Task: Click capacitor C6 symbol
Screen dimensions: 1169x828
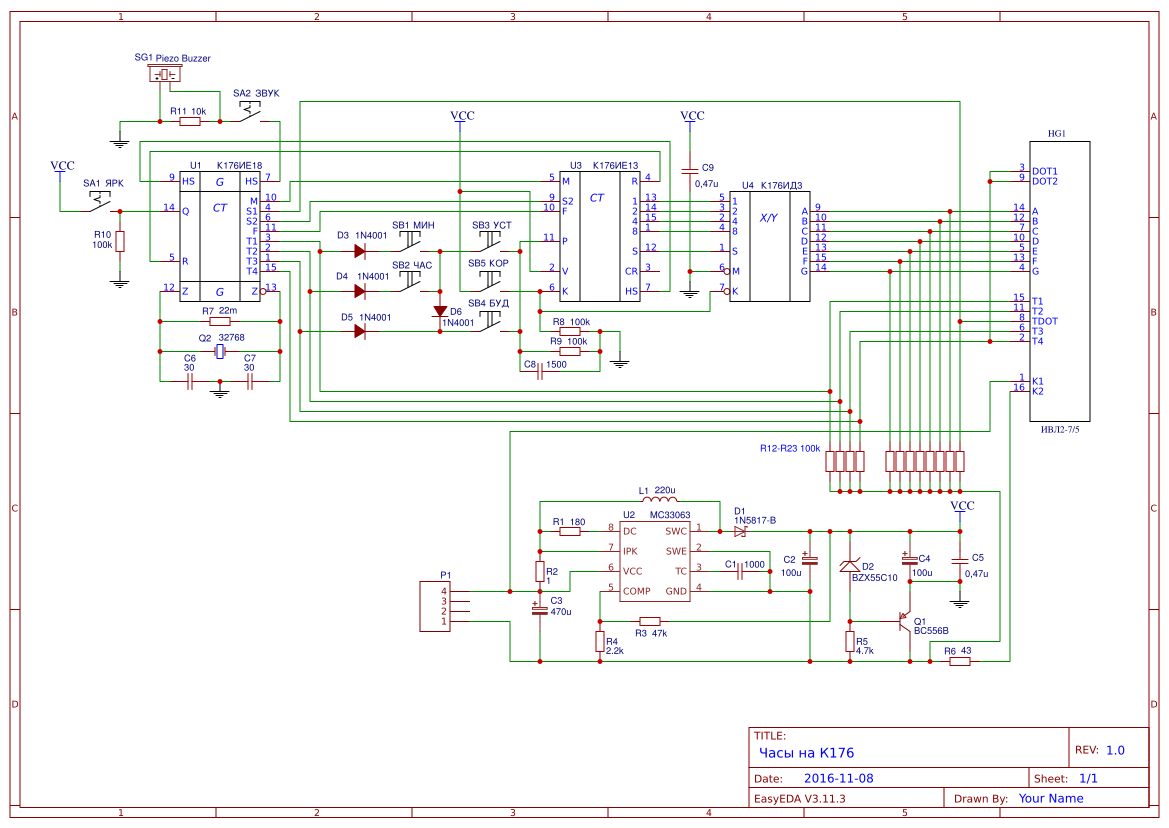Action: click(x=189, y=382)
